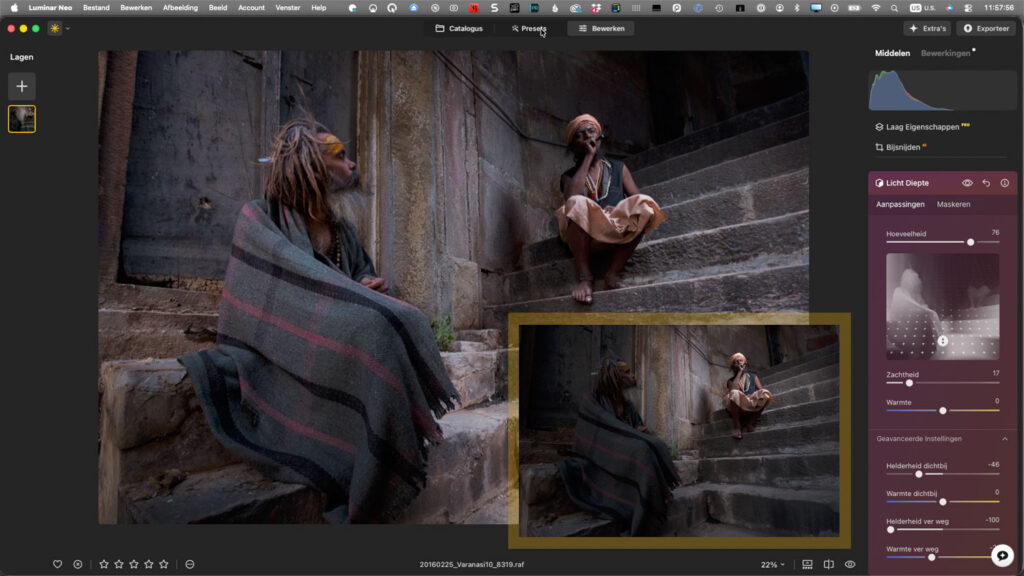The width and height of the screenshot is (1024, 576).
Task: Collapse Geavanceerde Instellingen section
Action: pyautogui.click(x=1004, y=439)
